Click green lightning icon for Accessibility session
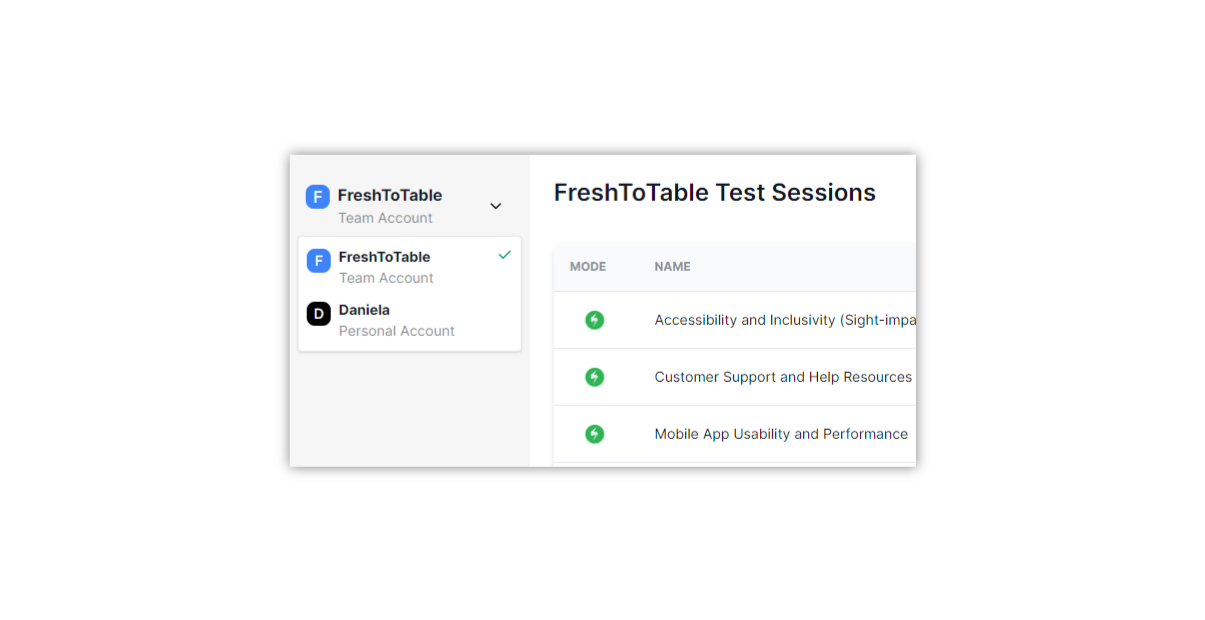Image resolution: width=1205 pixels, height=620 pixels. (x=595, y=320)
